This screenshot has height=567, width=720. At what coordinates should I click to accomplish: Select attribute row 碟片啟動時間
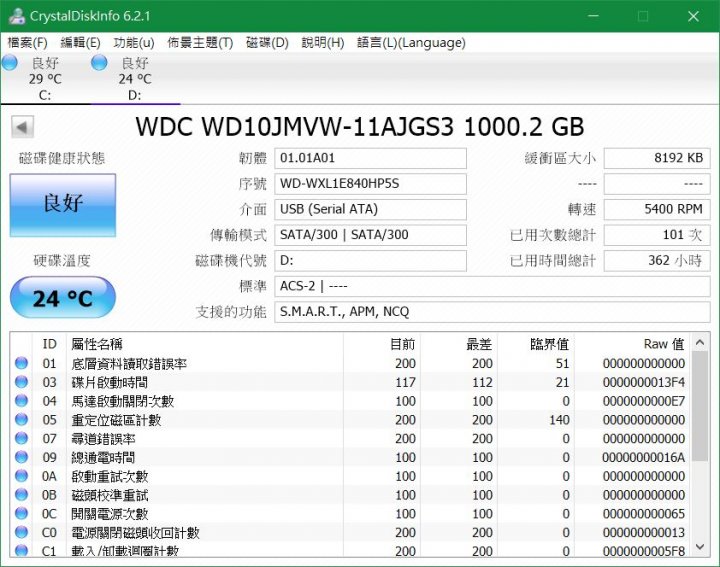click(x=351, y=382)
